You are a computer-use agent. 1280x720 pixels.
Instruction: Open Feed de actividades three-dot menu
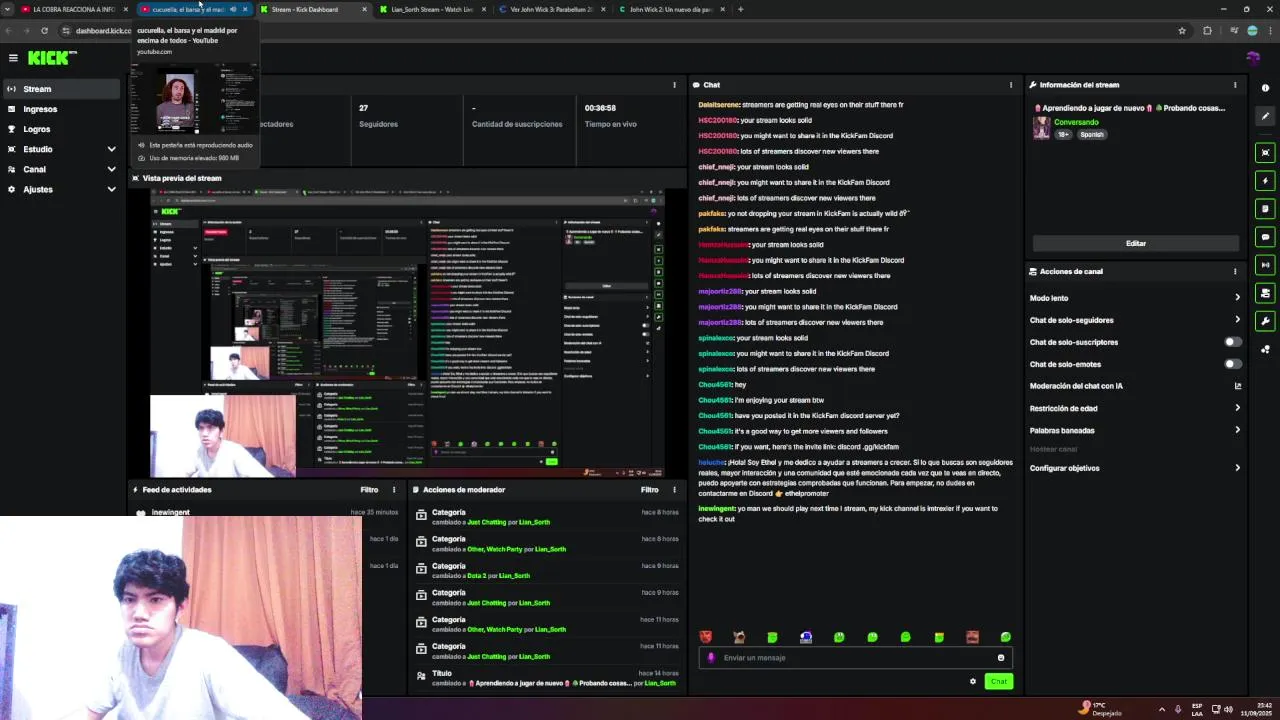coord(394,490)
